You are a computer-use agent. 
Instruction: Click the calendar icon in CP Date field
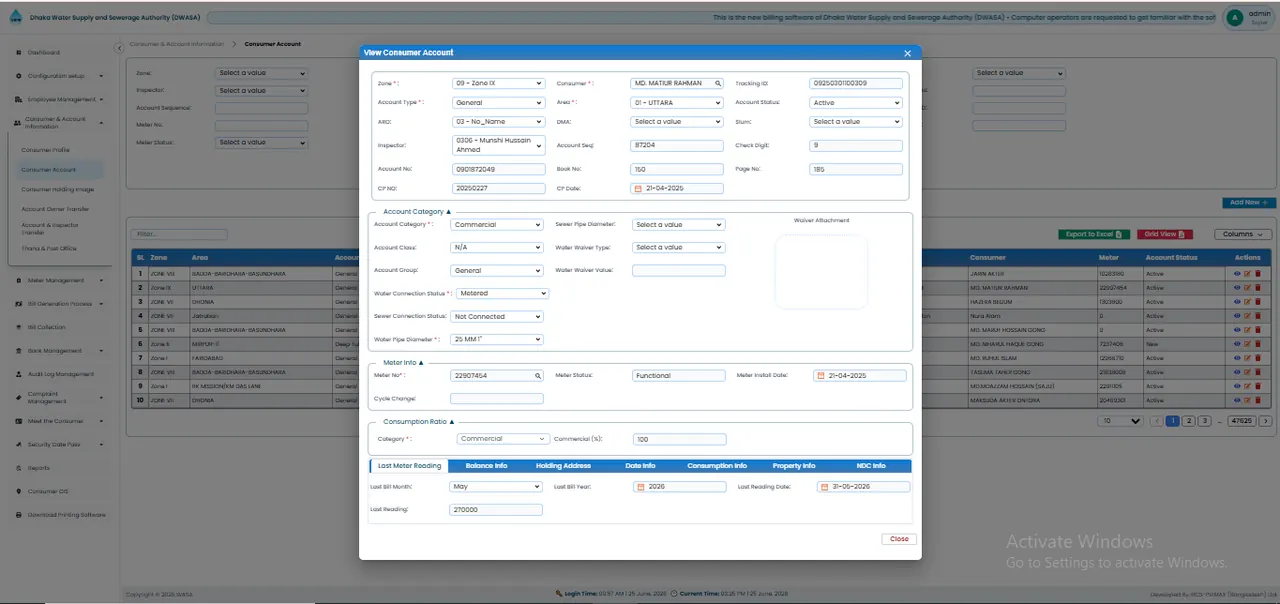coord(638,188)
